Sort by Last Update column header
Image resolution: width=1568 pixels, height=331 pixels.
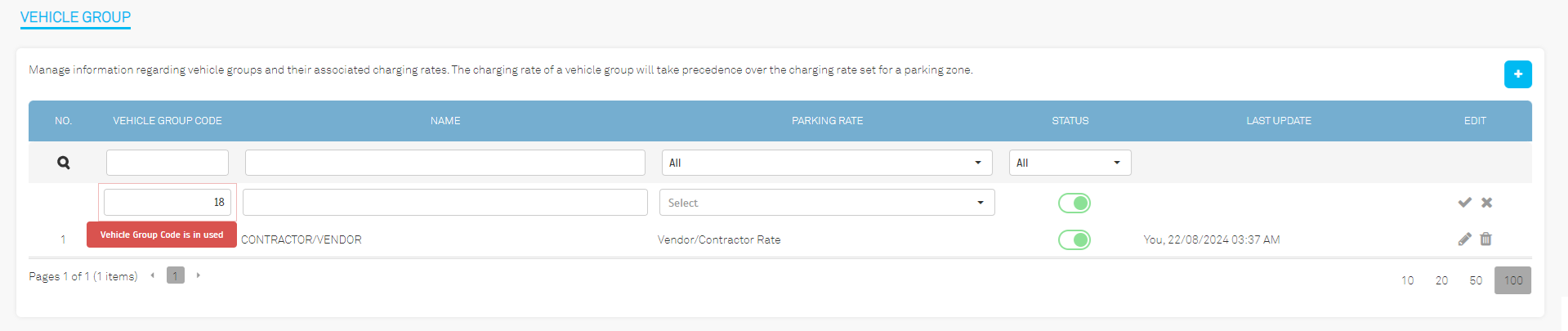[x=1278, y=121]
